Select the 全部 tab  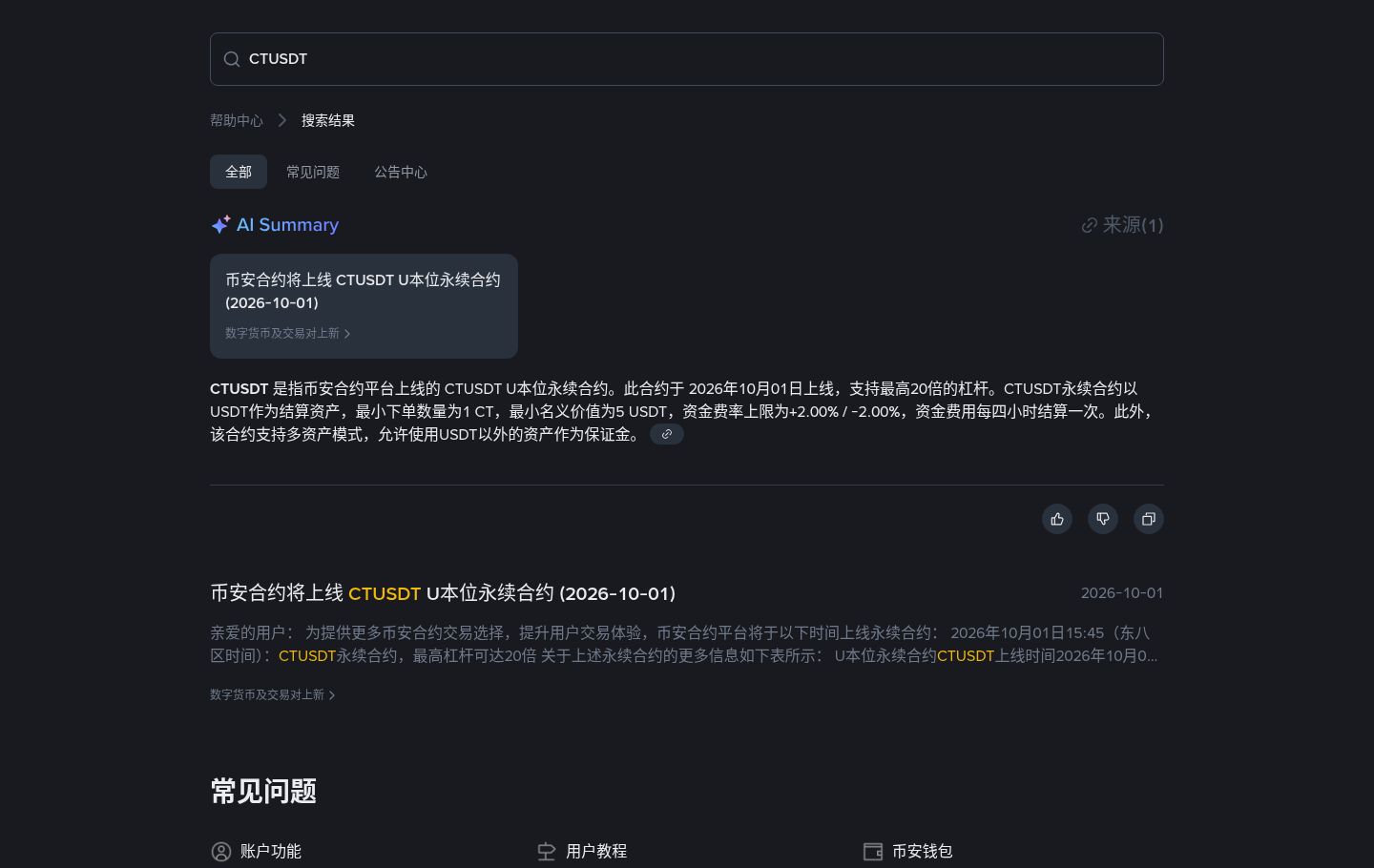(x=239, y=172)
